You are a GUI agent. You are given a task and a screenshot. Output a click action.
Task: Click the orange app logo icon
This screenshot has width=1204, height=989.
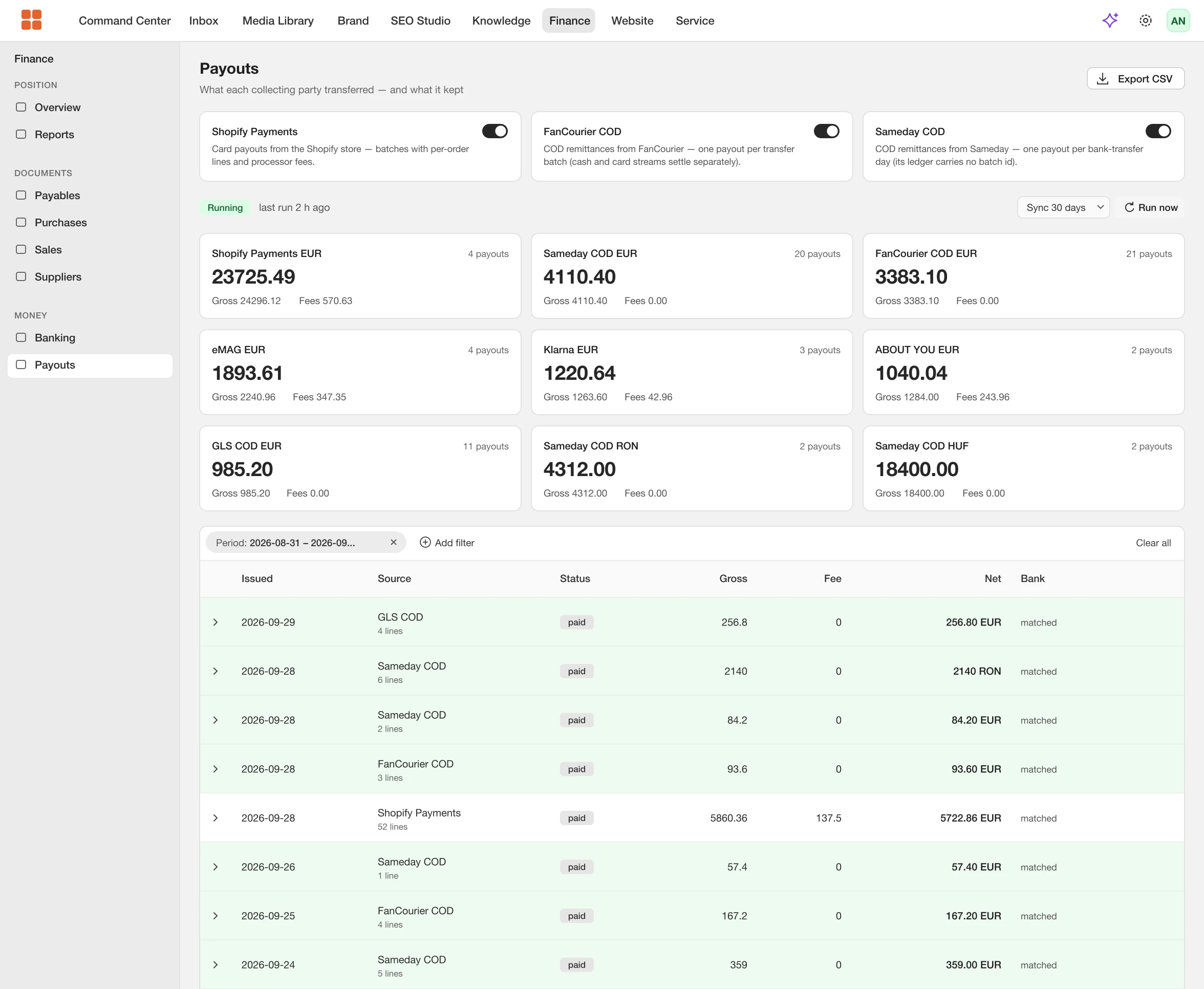tap(31, 20)
